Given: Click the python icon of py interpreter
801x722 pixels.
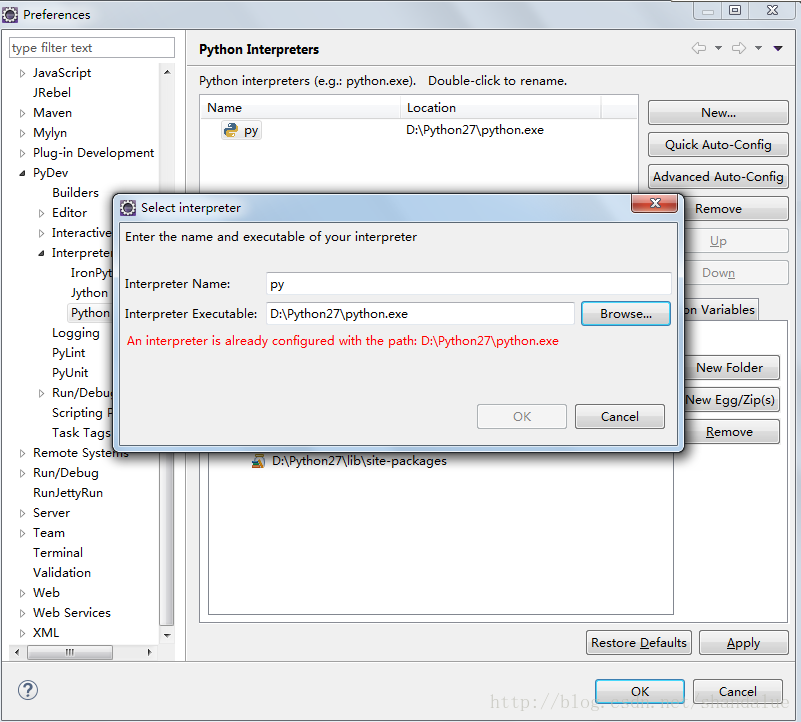Looking at the screenshot, I should tap(231, 130).
